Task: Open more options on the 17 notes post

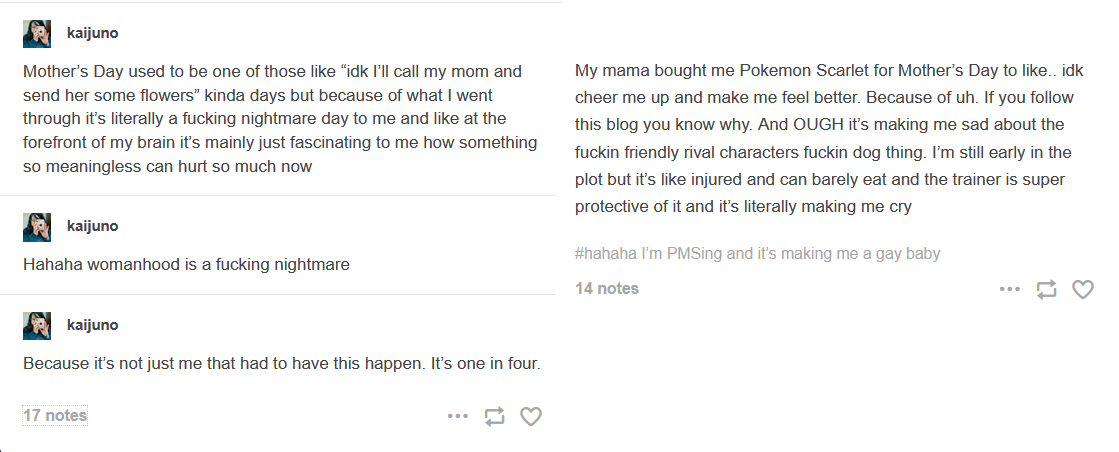Action: (457, 416)
